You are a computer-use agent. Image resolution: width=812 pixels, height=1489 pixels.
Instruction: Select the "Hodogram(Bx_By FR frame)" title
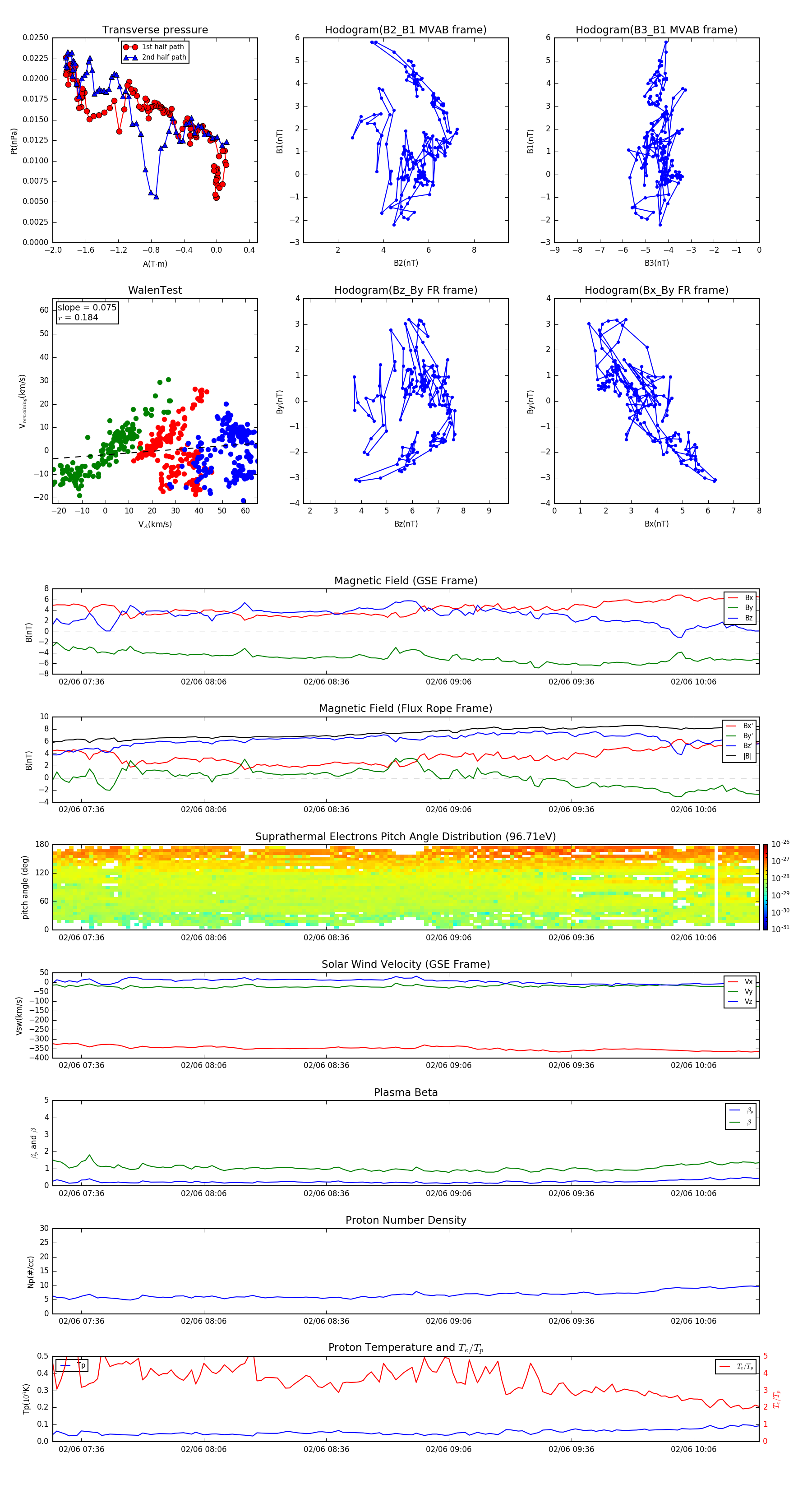(x=656, y=290)
